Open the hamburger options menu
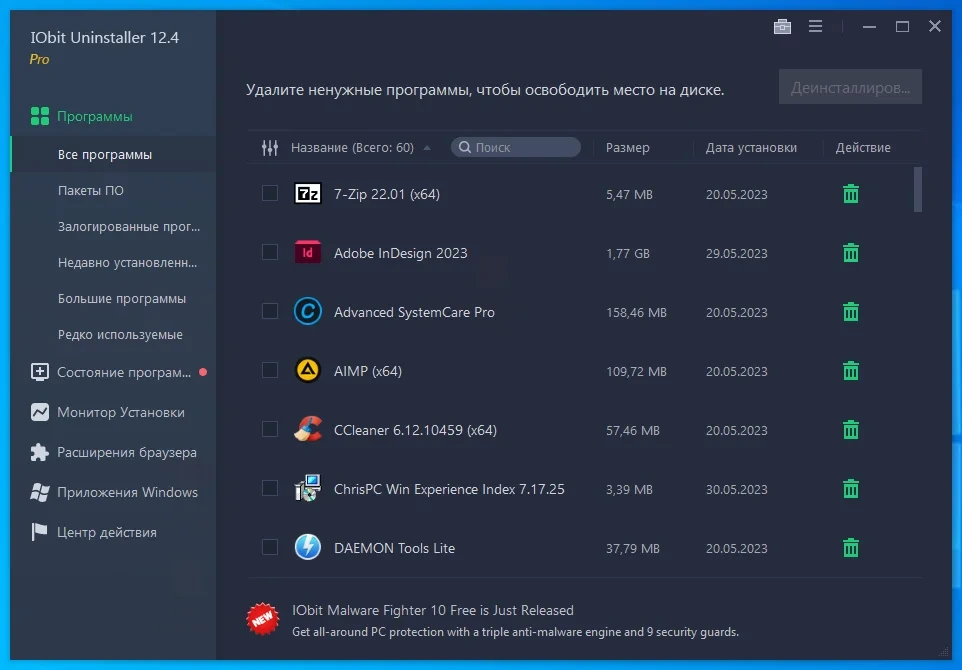The image size is (962, 670). 815,26
